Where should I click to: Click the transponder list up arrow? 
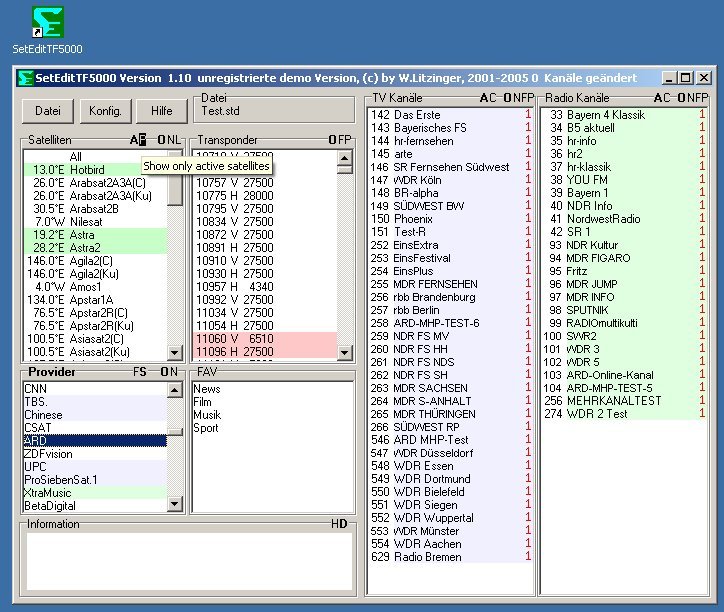coord(345,158)
